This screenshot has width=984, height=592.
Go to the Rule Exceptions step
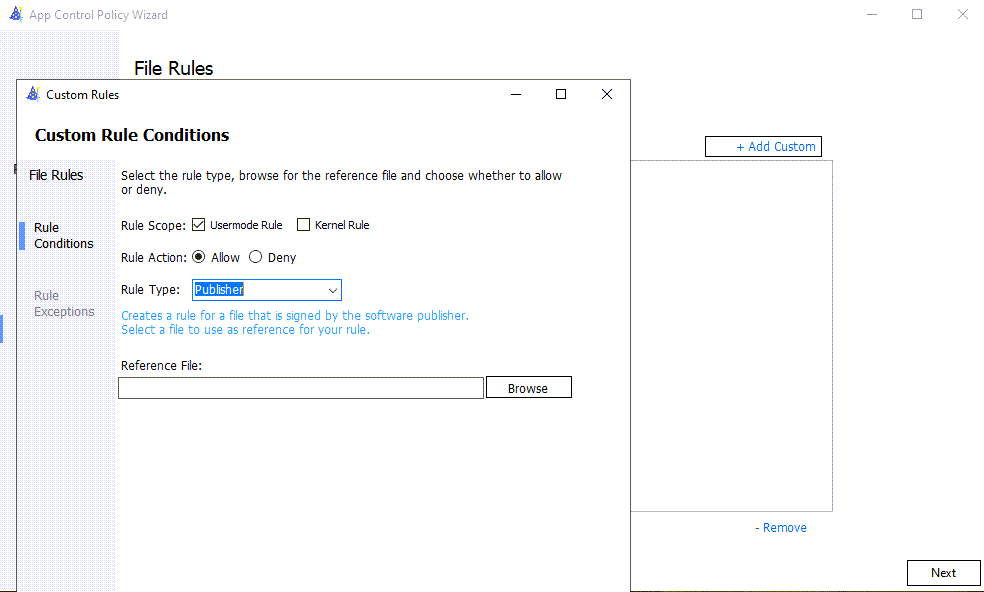coord(63,303)
